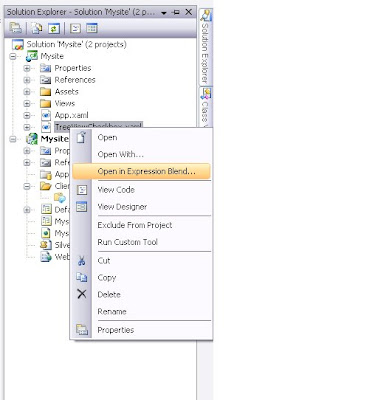Click the Assets folder icon
Viewport: 392px width, 400px height.
point(45,92)
